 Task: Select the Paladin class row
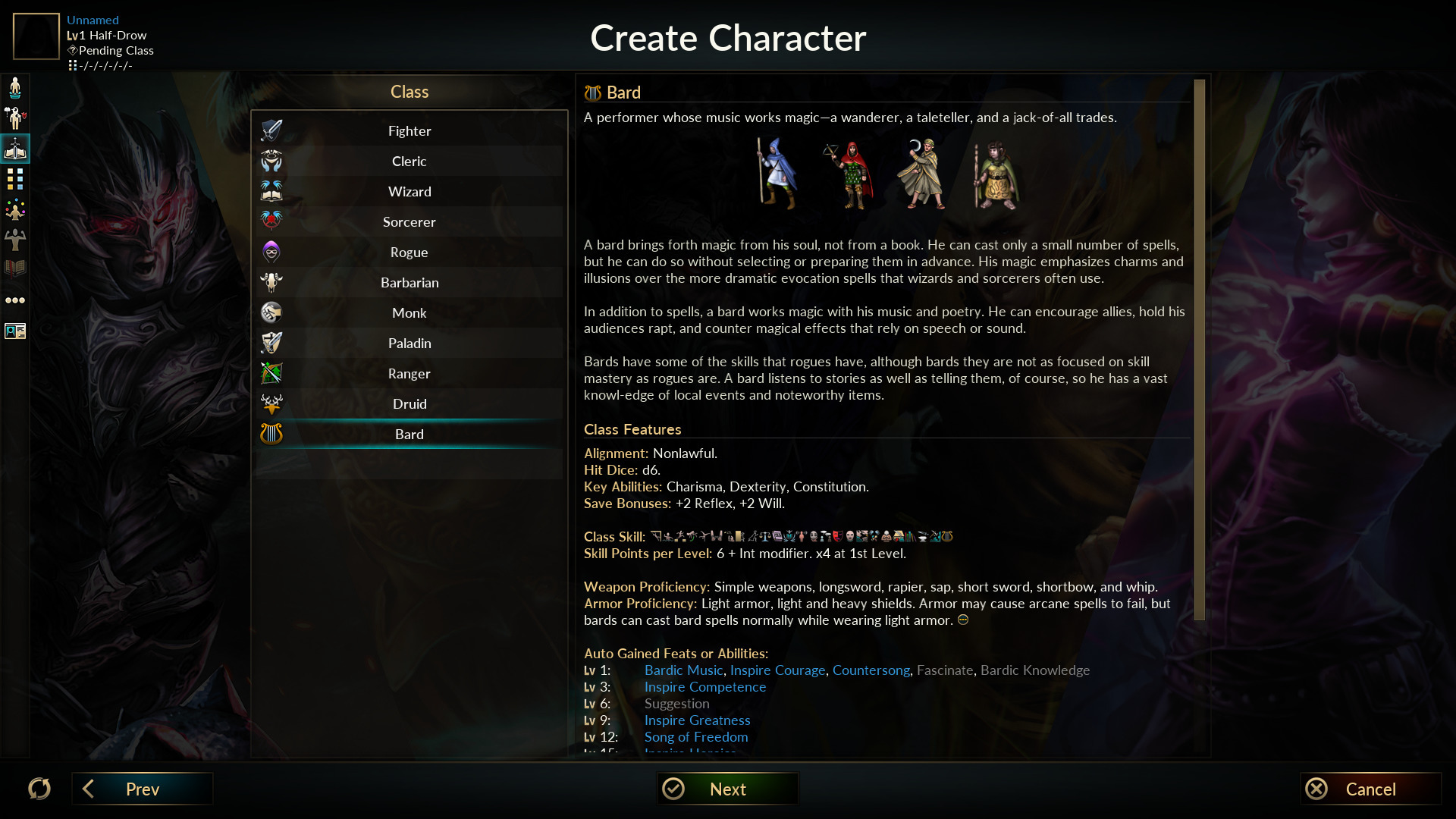coord(409,343)
